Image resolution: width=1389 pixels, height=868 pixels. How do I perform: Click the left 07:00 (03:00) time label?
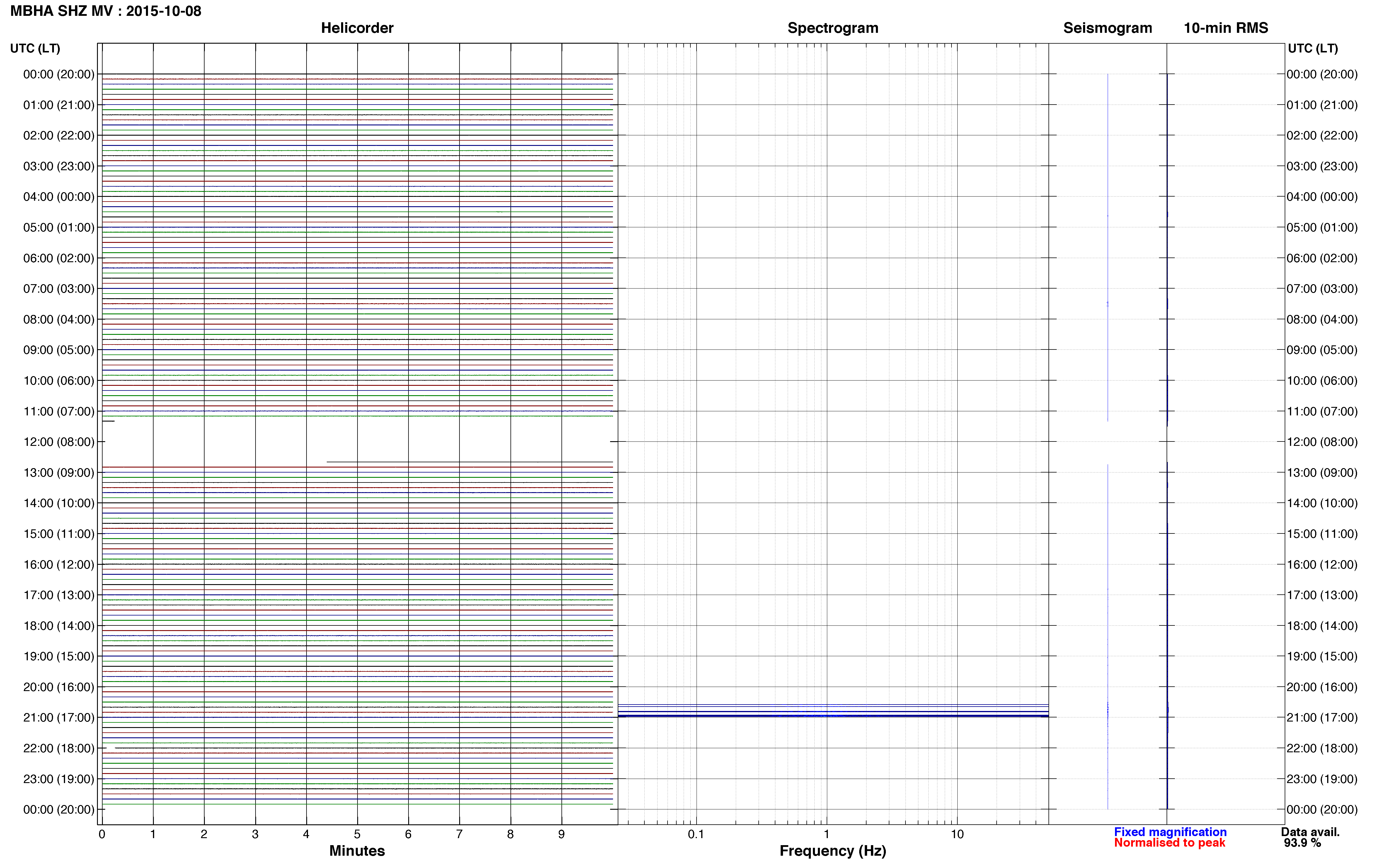pyautogui.click(x=59, y=289)
